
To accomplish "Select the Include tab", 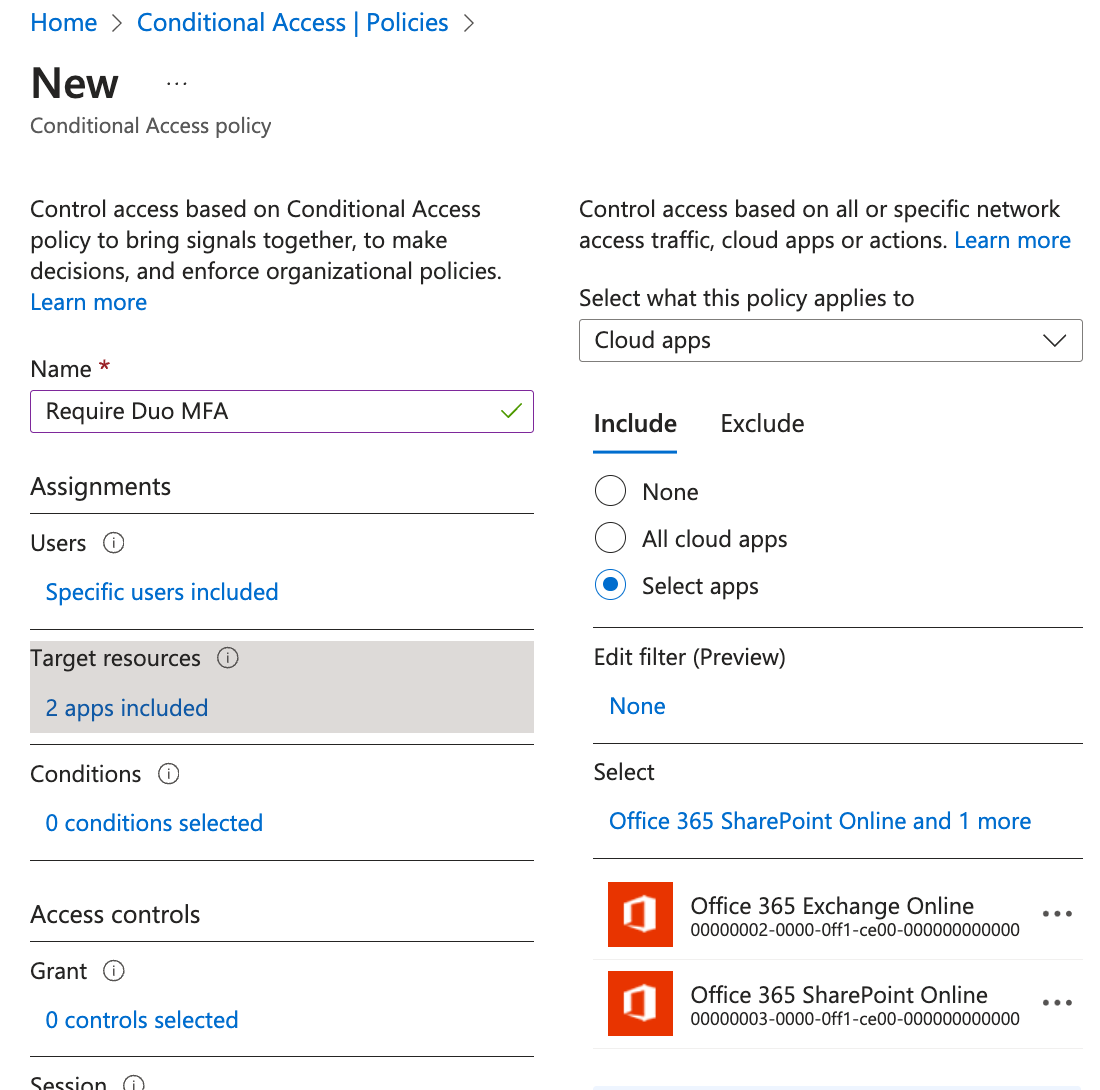I will [x=635, y=423].
